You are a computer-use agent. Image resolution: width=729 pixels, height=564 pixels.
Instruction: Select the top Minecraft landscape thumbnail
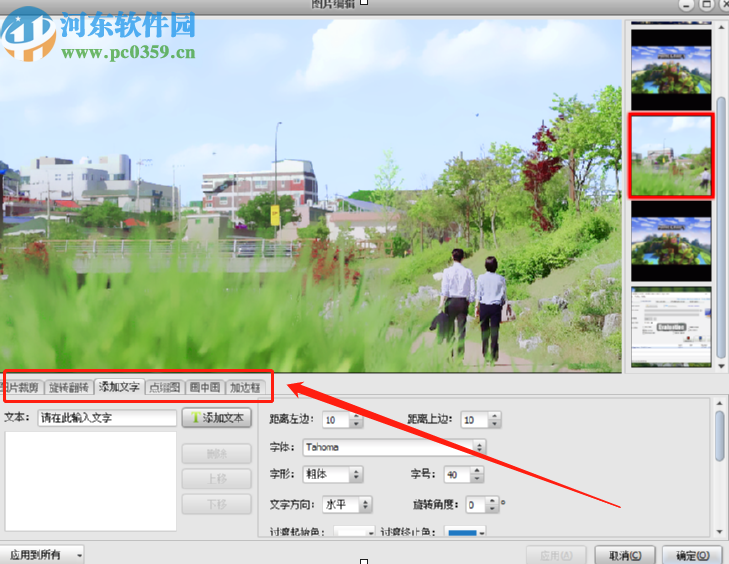[671, 70]
